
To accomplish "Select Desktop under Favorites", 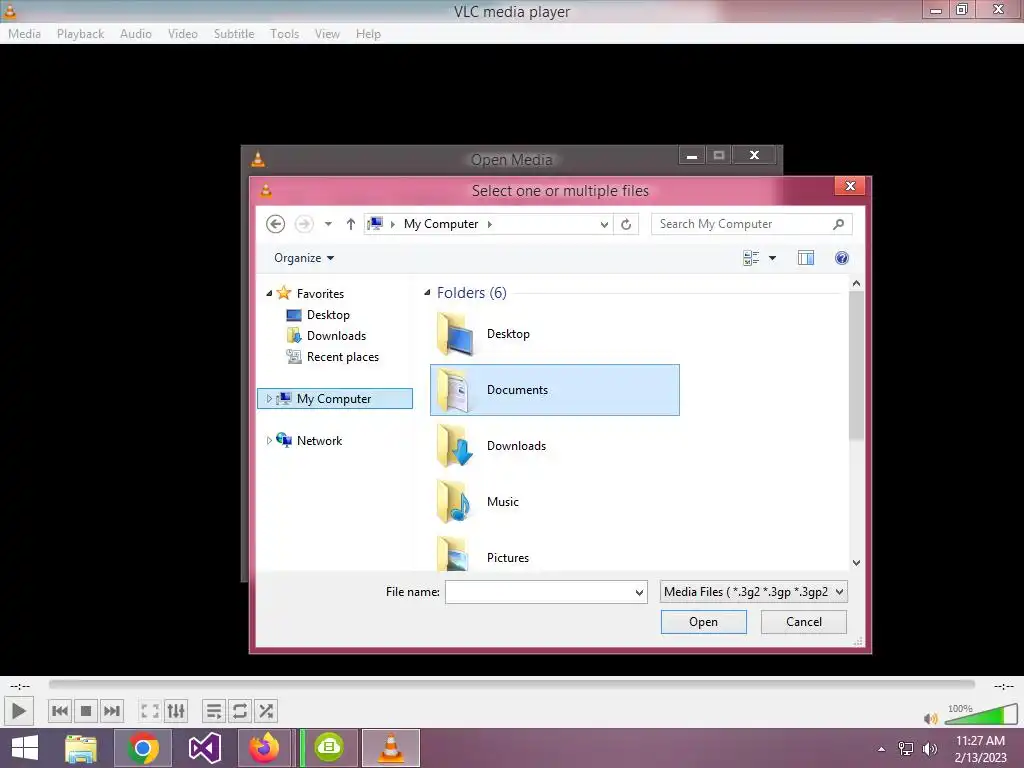I will pos(328,315).
